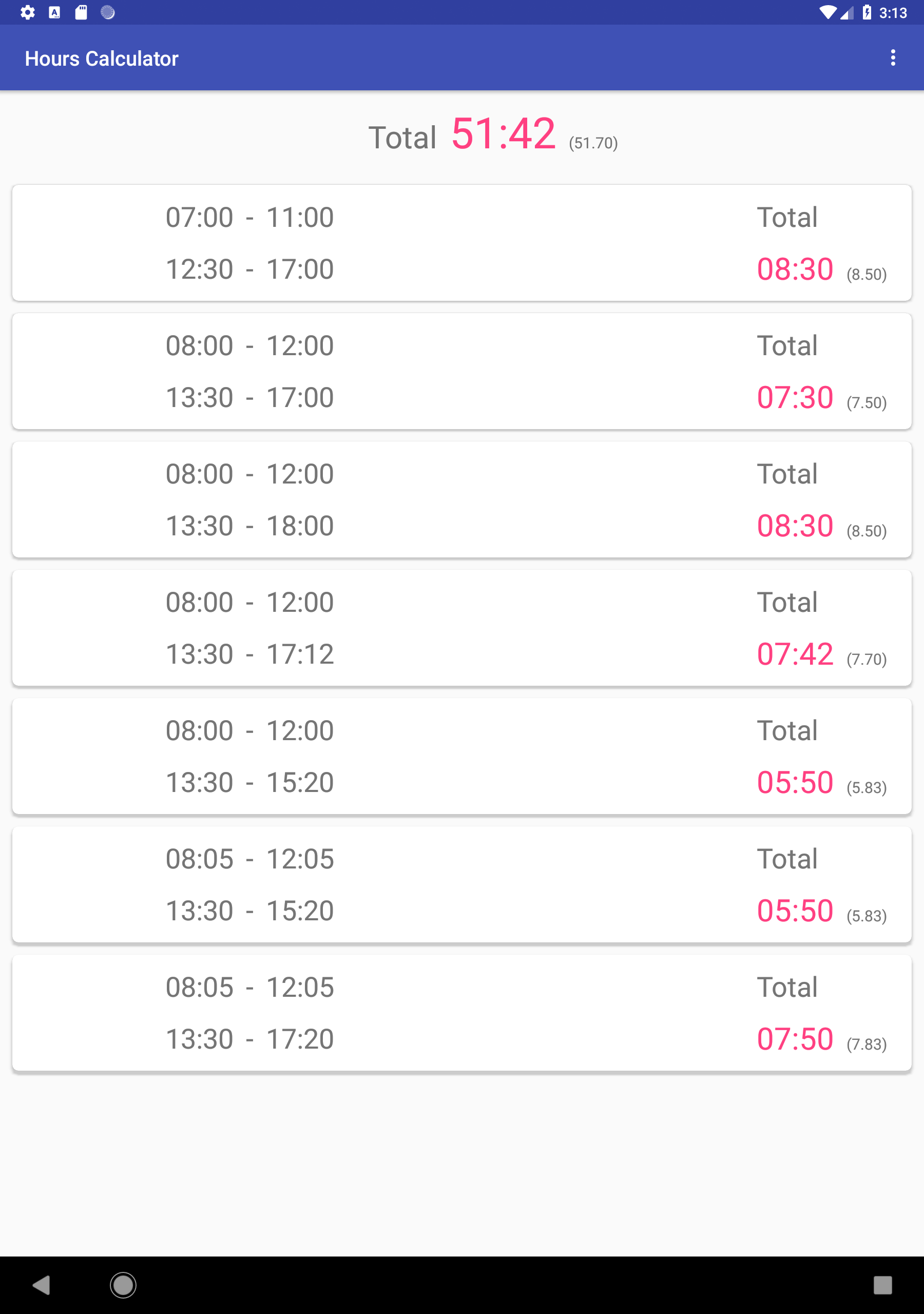924x1314 pixels.
Task: Edit the 17:20 end time
Action: coord(300,1039)
